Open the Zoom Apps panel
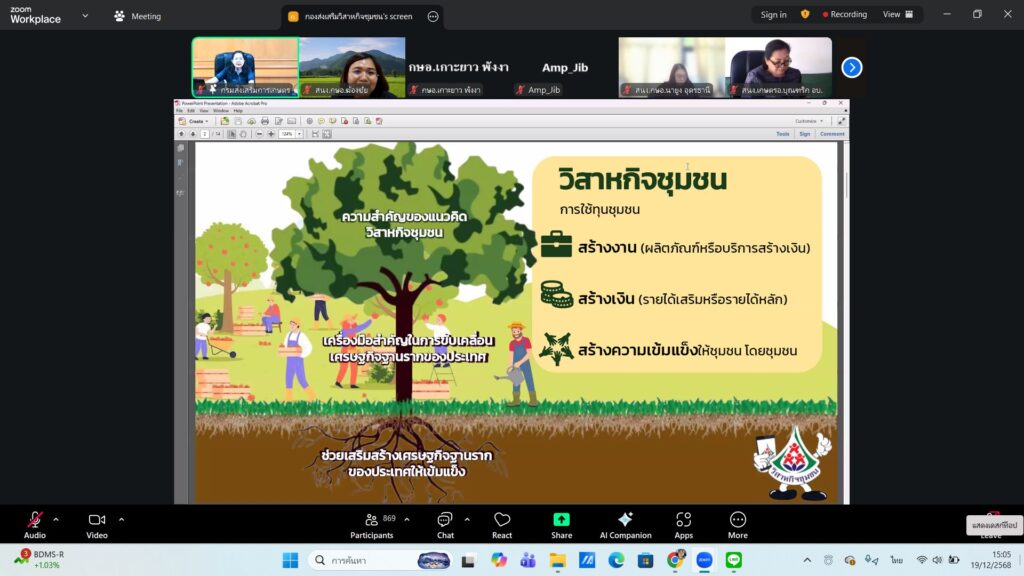This screenshot has width=1024, height=576. 684,522
